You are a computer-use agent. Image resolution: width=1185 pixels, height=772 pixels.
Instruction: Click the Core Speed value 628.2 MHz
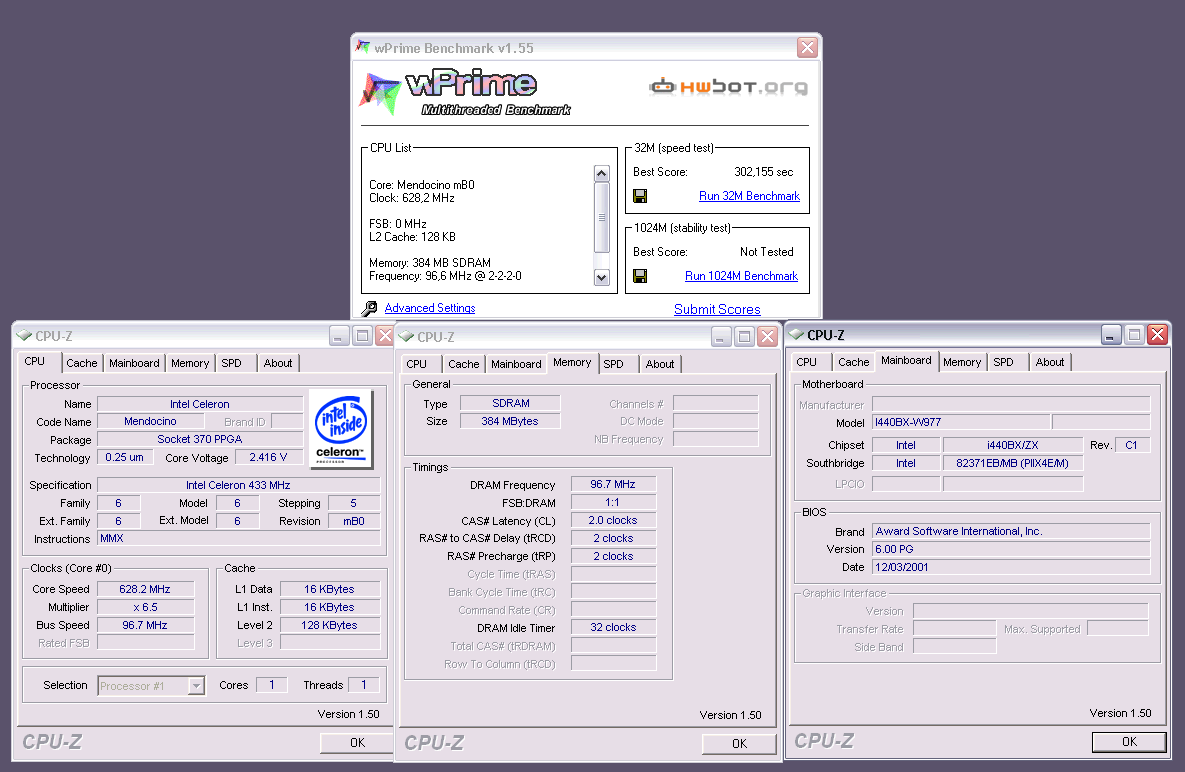pyautogui.click(x=145, y=589)
